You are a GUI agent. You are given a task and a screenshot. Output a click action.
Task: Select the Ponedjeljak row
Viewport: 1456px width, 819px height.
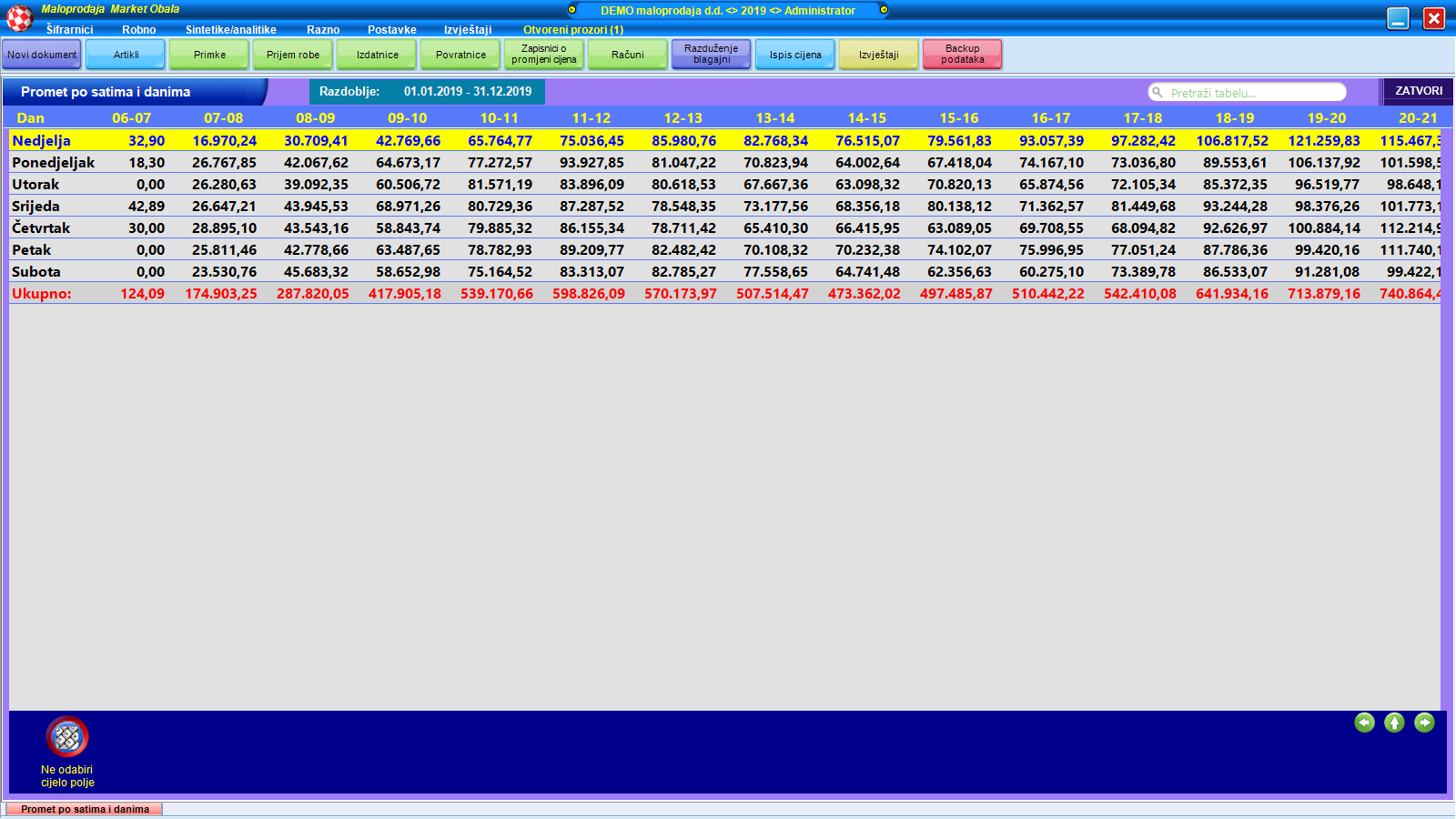[53, 163]
